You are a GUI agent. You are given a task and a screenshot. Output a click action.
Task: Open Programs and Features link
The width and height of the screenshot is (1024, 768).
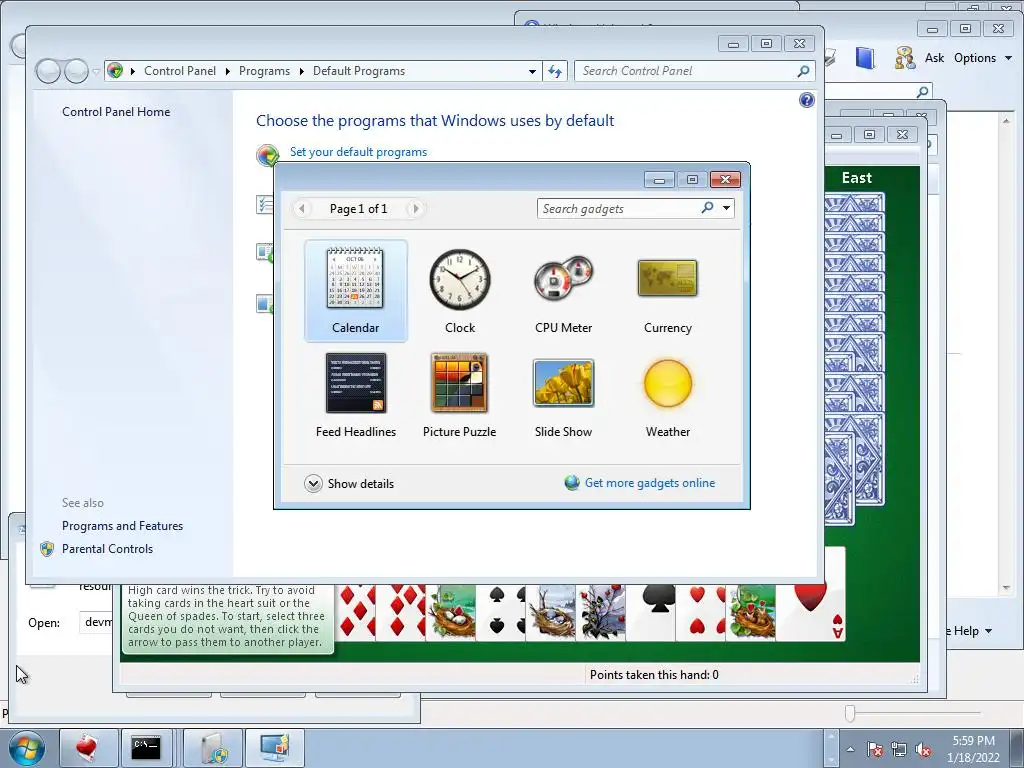tap(122, 526)
